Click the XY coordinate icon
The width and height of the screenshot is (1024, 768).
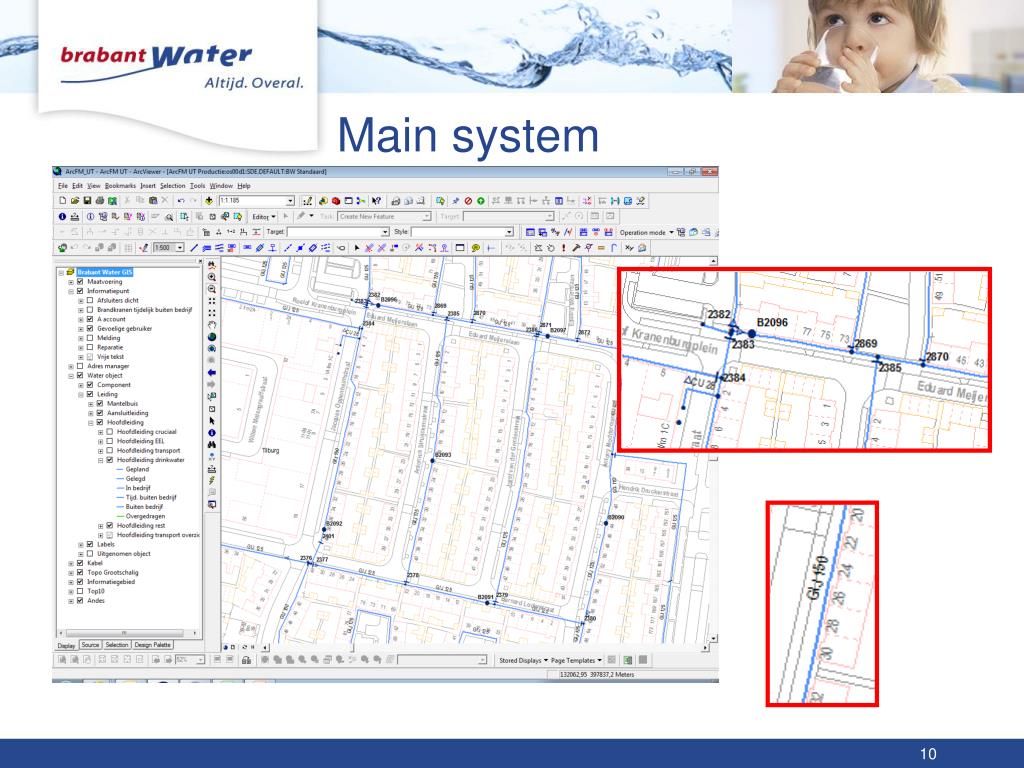click(x=629, y=248)
